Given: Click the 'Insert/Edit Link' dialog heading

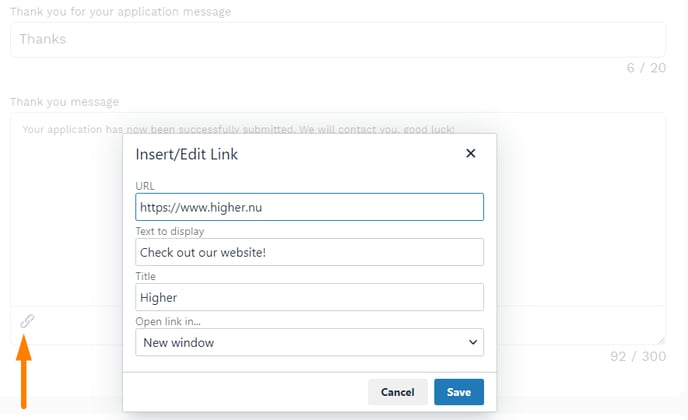Looking at the screenshot, I should [187, 154].
